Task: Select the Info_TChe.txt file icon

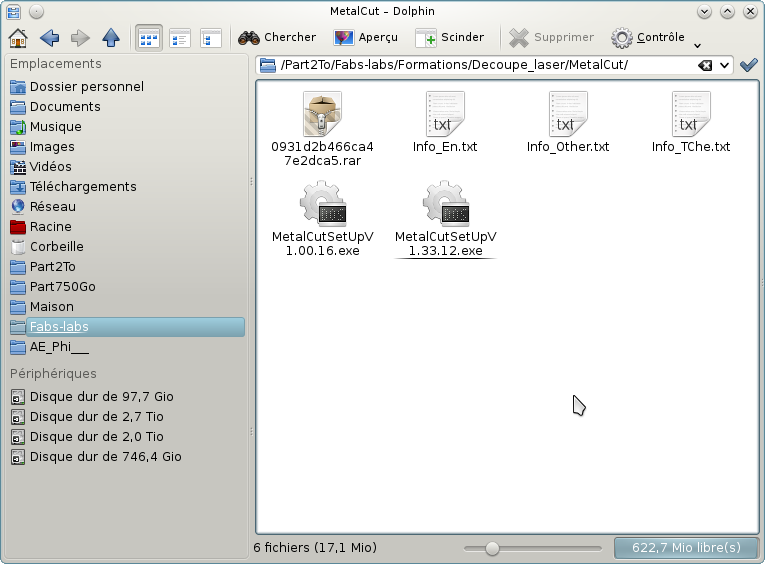Action: [x=691, y=115]
